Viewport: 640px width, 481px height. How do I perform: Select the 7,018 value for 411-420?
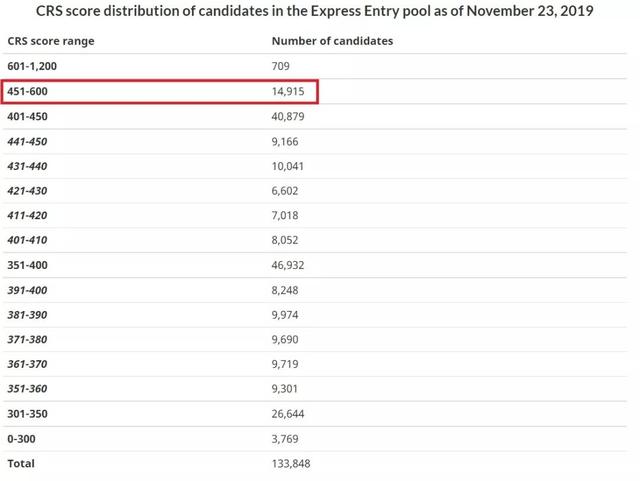pos(285,215)
